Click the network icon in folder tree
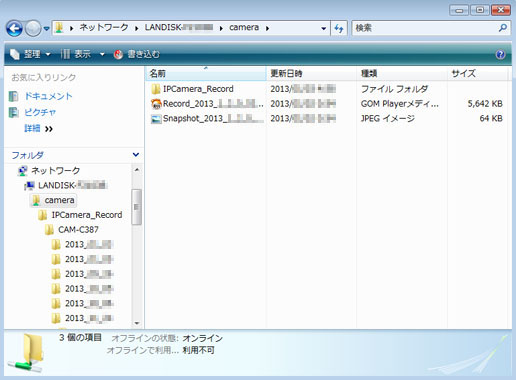The image size is (516, 380). (23, 171)
